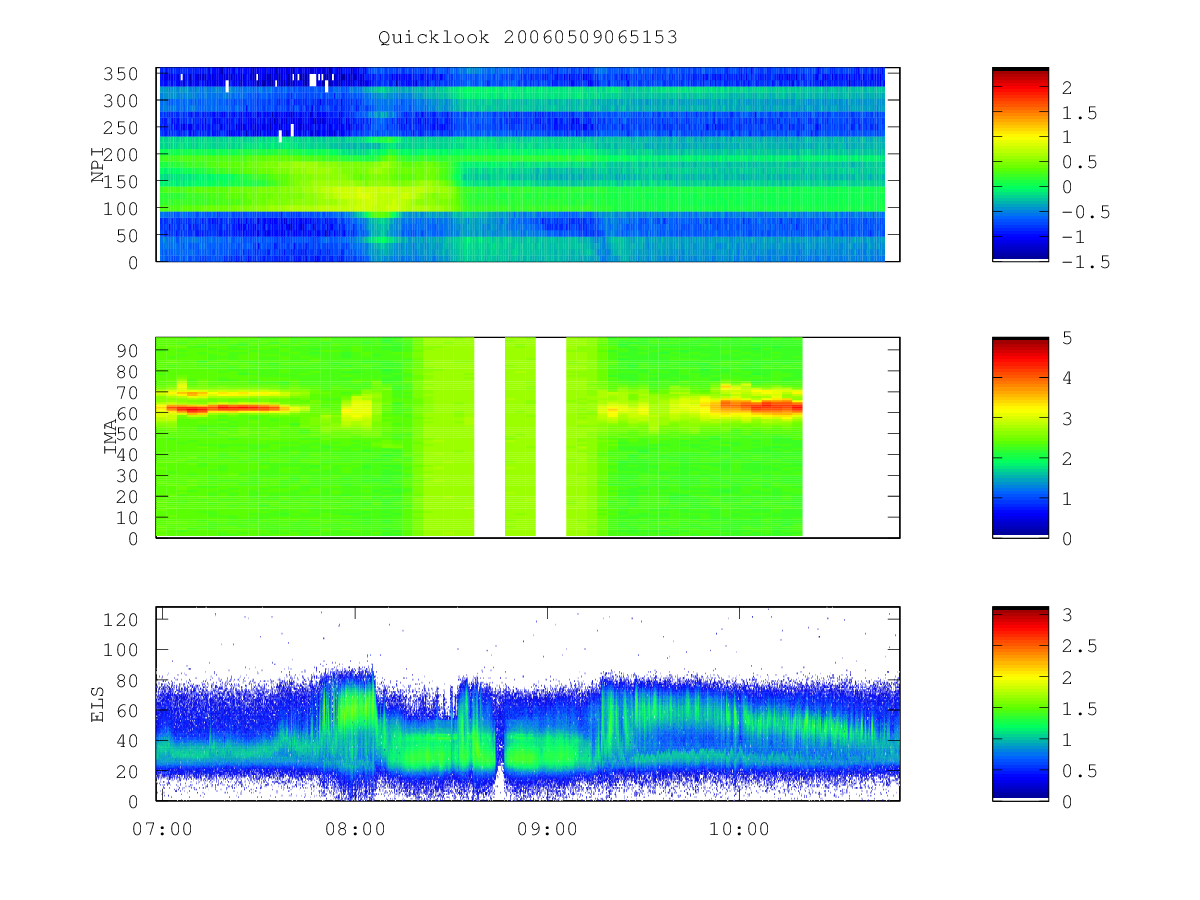Click the NPI spectrogram panel
This screenshot has height=900, width=1200.
point(528,165)
